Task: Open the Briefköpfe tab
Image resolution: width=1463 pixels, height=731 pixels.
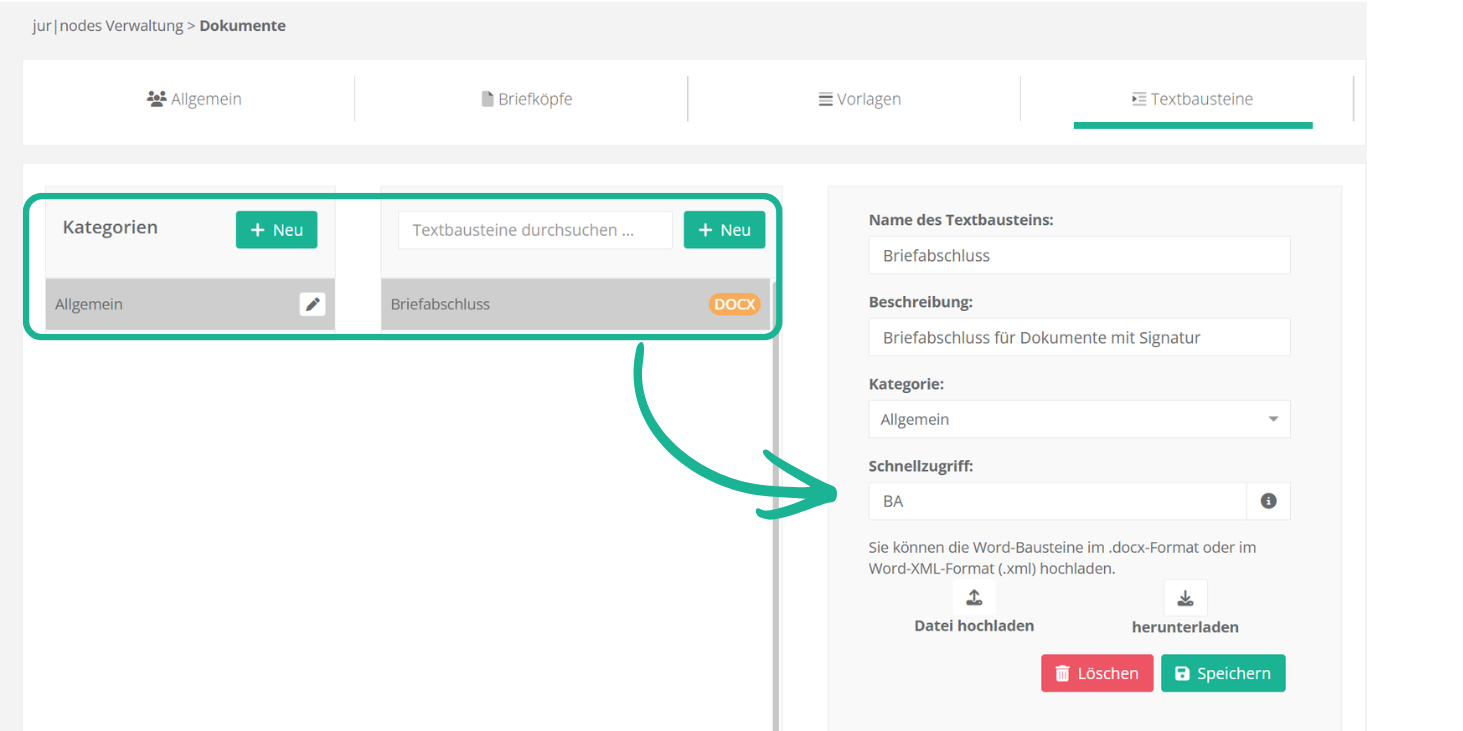Action: tap(526, 99)
